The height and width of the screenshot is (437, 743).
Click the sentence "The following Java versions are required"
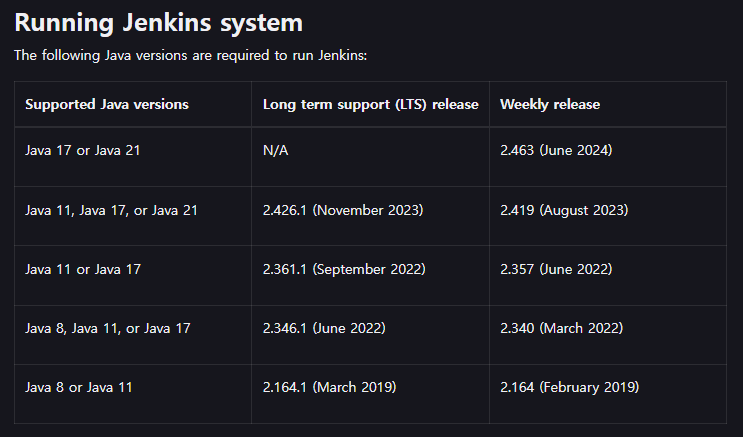coord(190,55)
